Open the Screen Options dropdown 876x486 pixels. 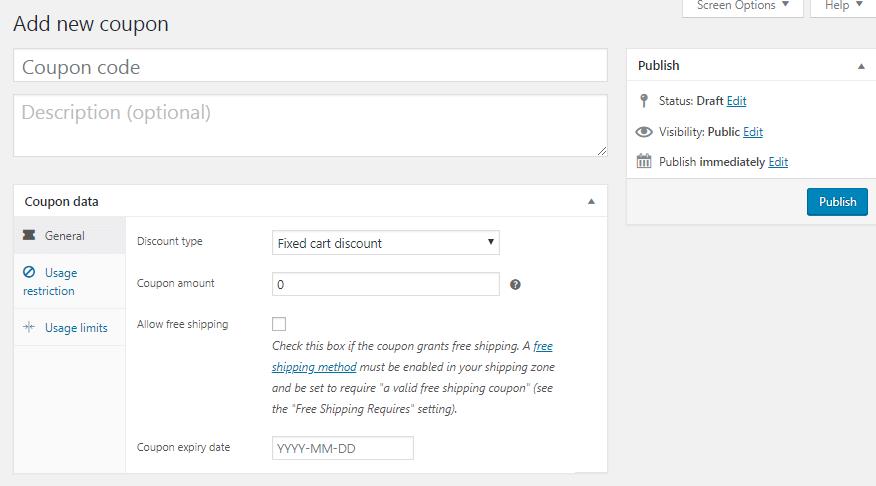click(x=742, y=7)
